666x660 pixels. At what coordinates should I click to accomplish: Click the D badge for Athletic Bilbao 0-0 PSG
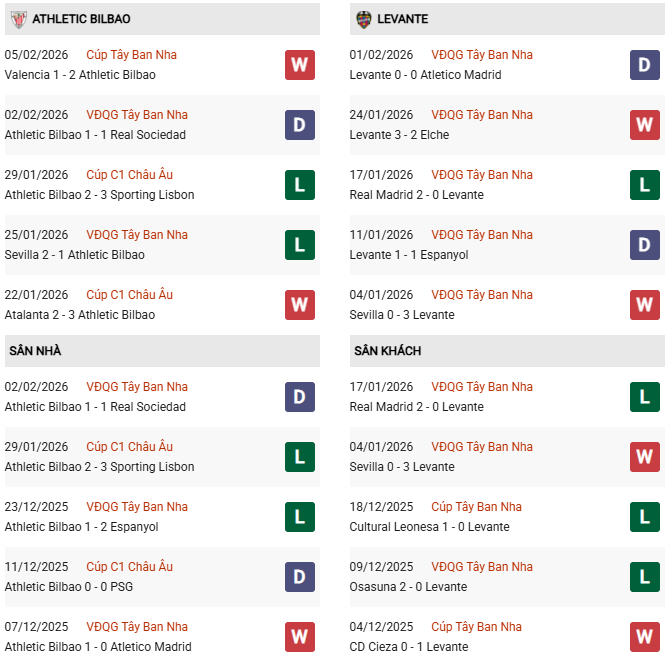point(300,577)
